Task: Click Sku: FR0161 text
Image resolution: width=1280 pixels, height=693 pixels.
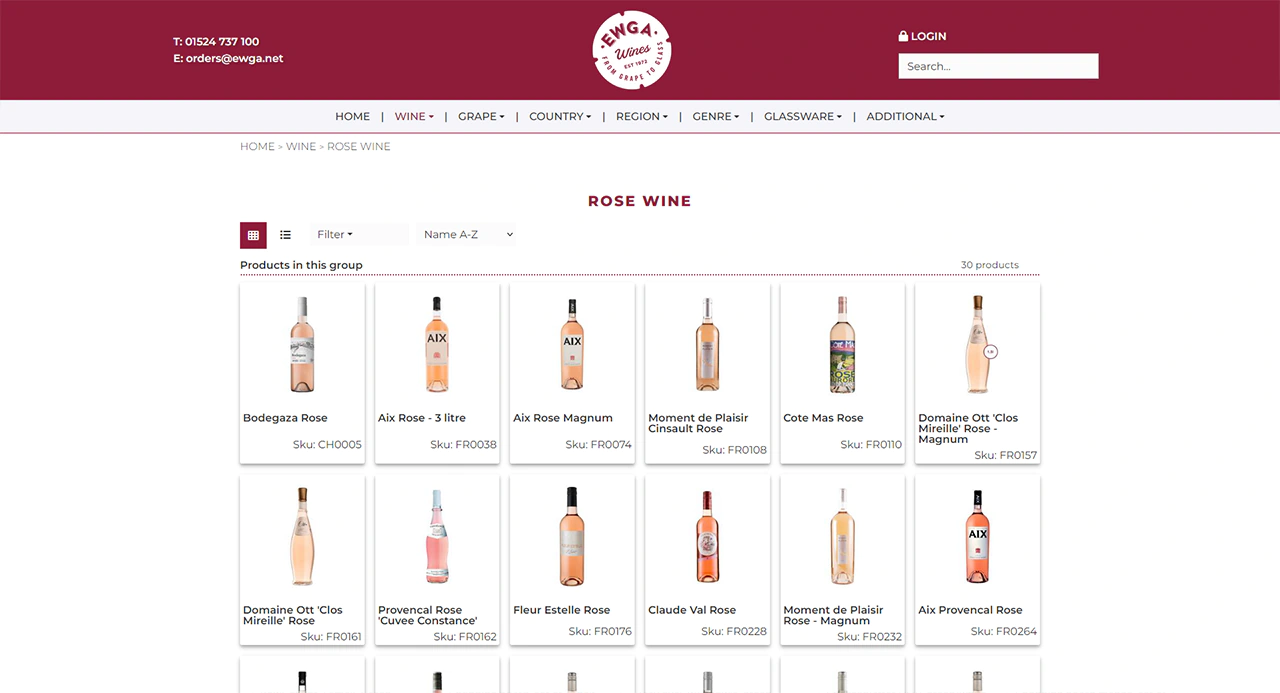Action: [x=331, y=636]
